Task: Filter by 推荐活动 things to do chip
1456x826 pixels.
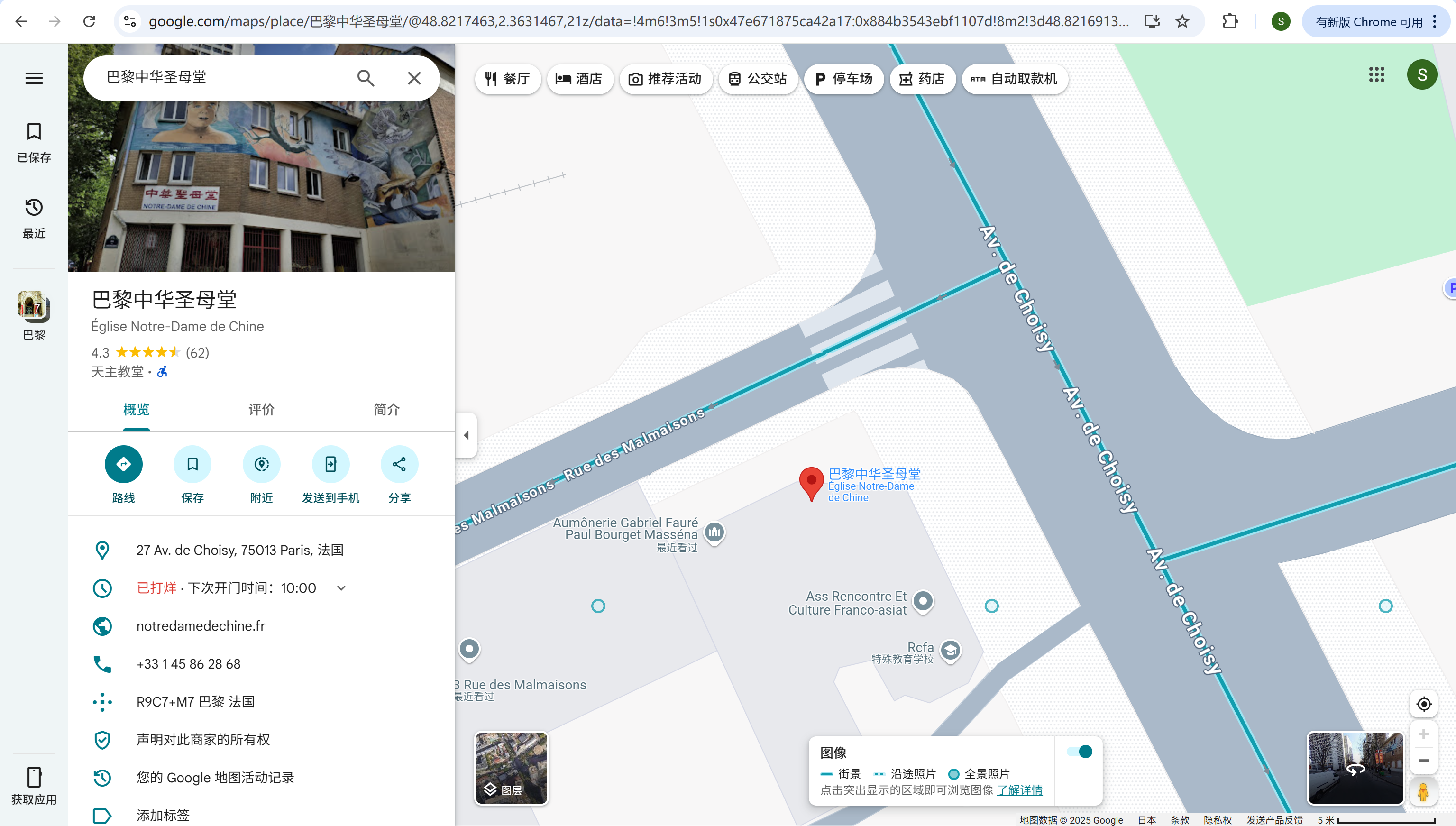Action: coord(665,79)
